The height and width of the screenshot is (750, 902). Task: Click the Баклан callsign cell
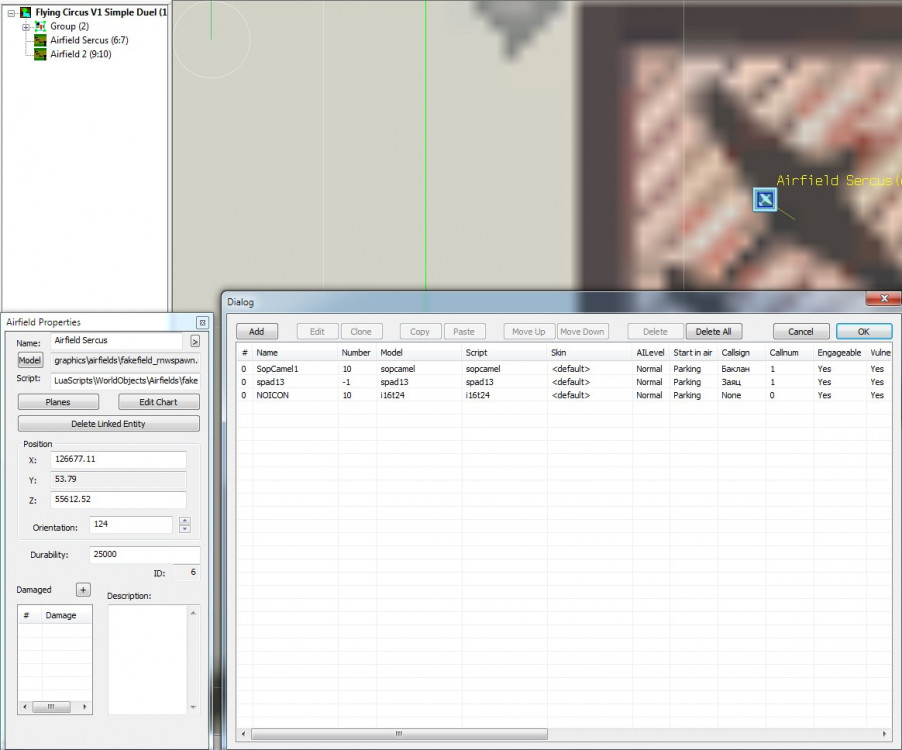tap(736, 369)
